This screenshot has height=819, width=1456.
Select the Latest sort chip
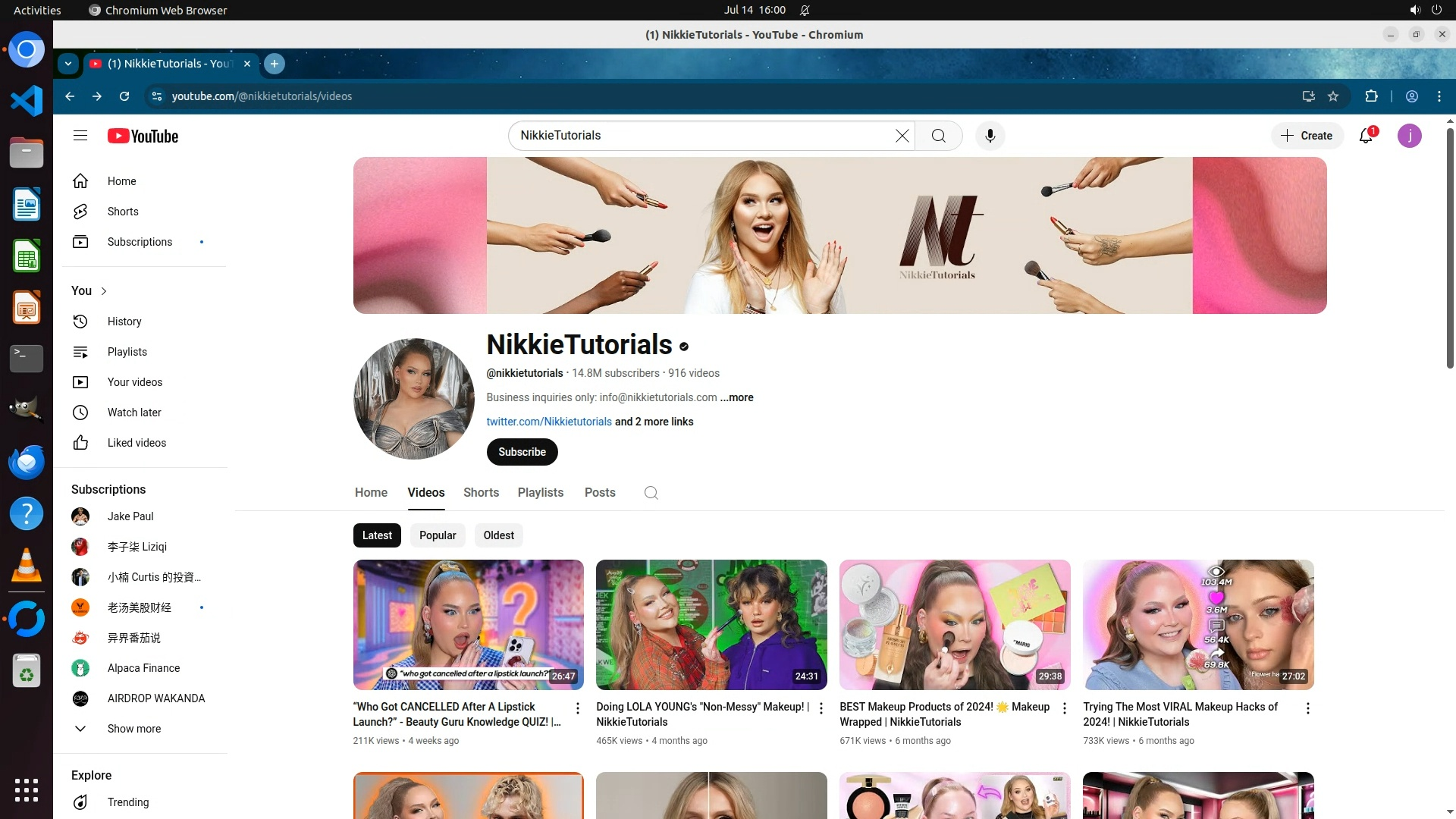pyautogui.click(x=377, y=535)
